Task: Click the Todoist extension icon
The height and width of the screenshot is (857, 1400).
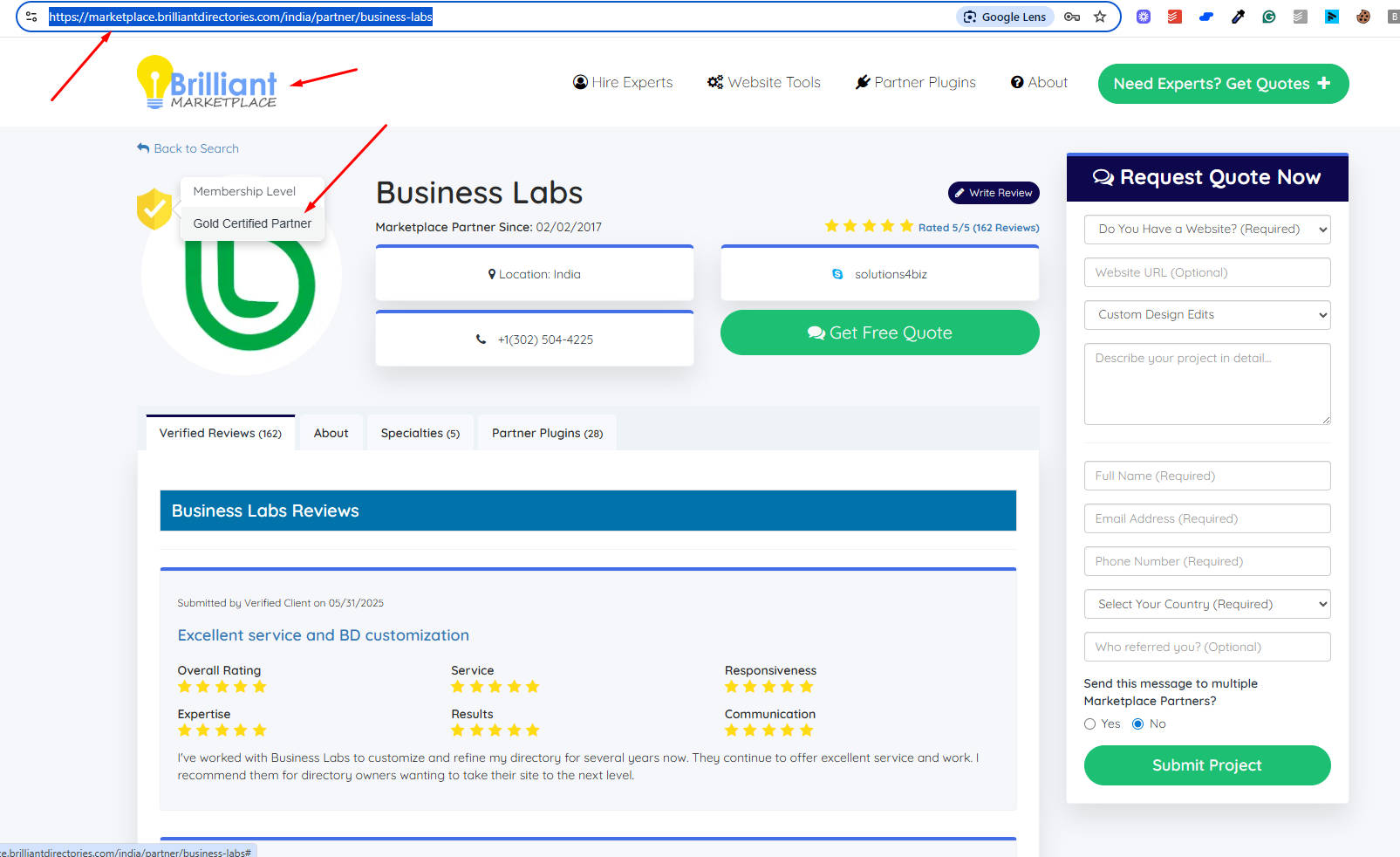Action: coord(1174,16)
